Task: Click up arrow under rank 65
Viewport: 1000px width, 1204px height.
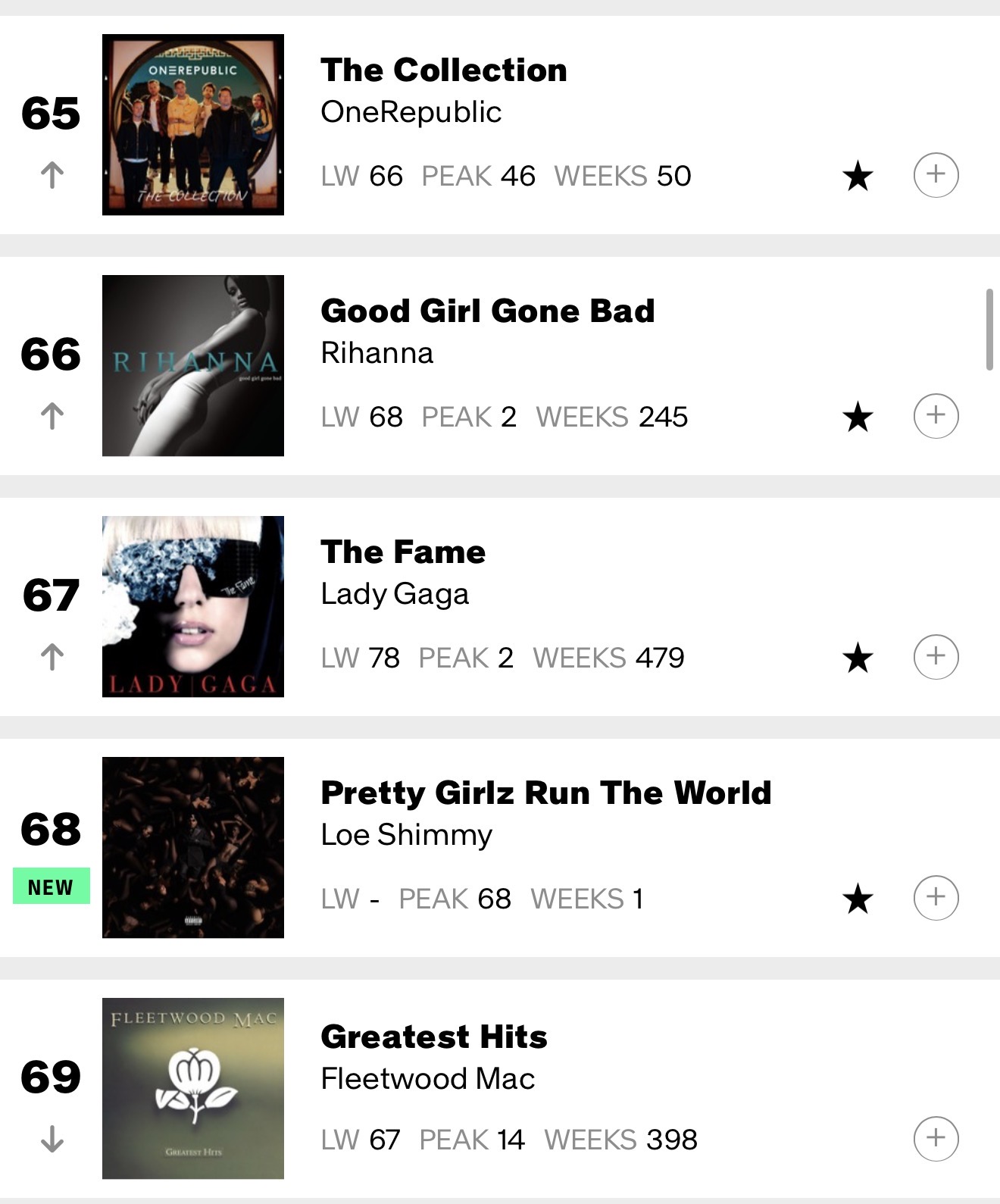Action: [52, 175]
